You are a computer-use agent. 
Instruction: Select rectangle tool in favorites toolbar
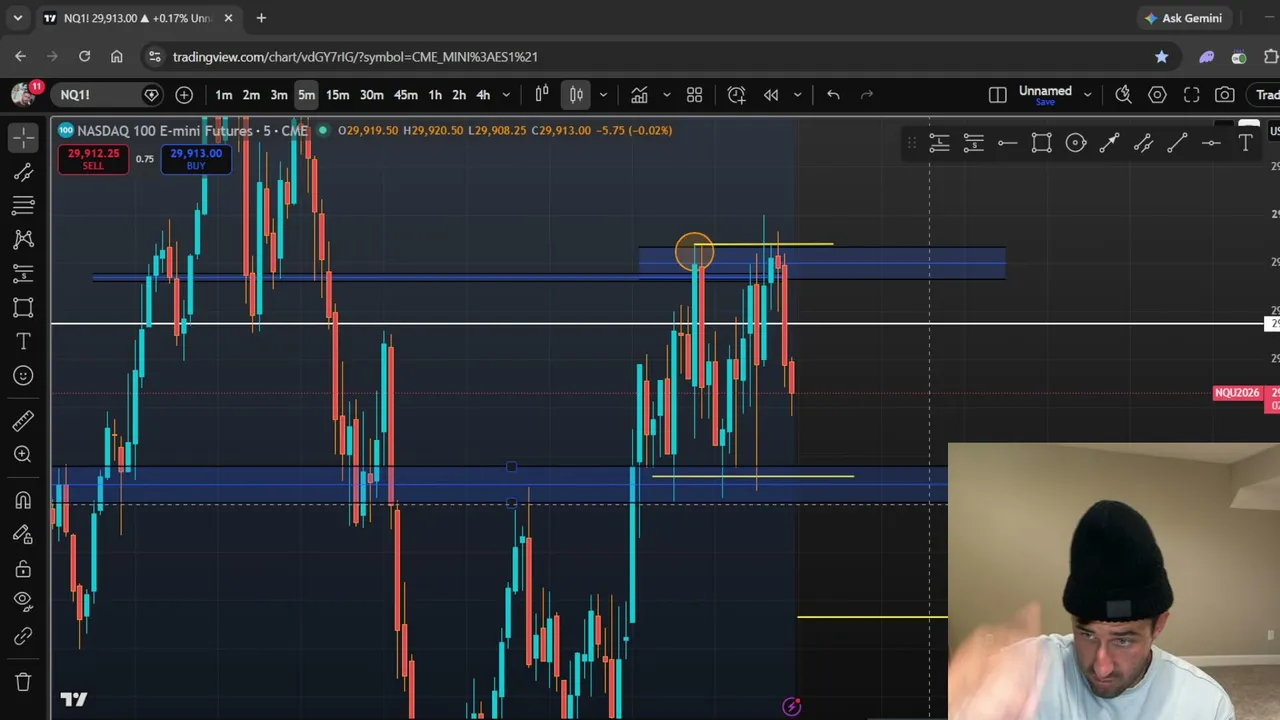click(1042, 144)
